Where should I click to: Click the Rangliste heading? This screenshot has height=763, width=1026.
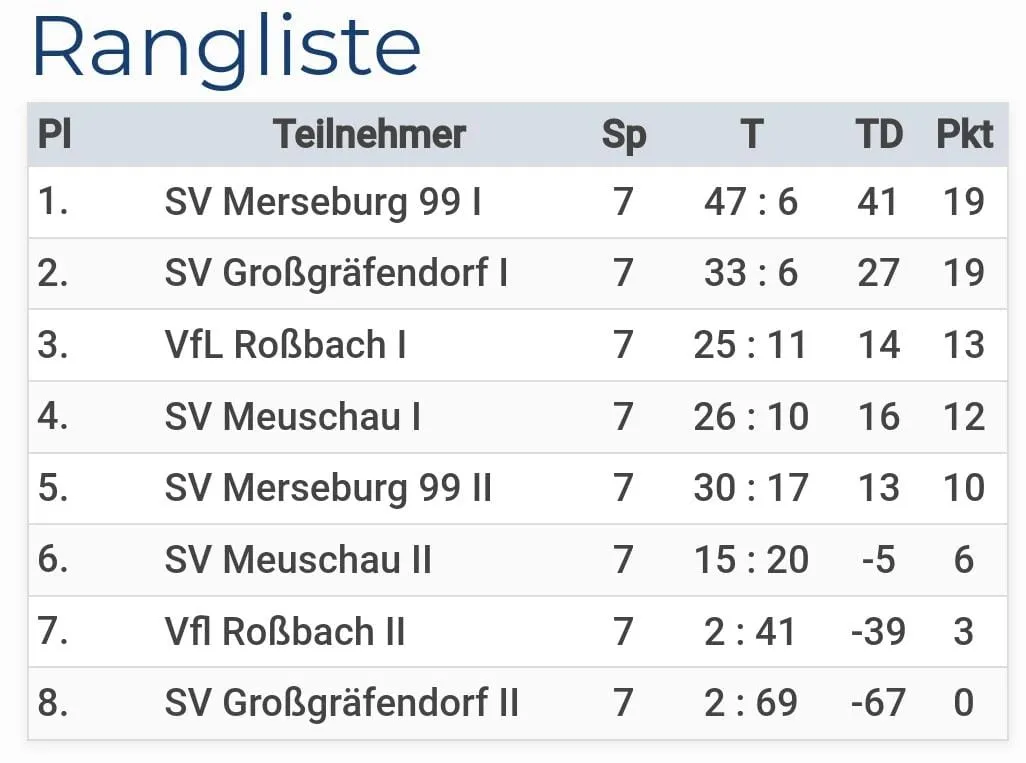pos(226,46)
